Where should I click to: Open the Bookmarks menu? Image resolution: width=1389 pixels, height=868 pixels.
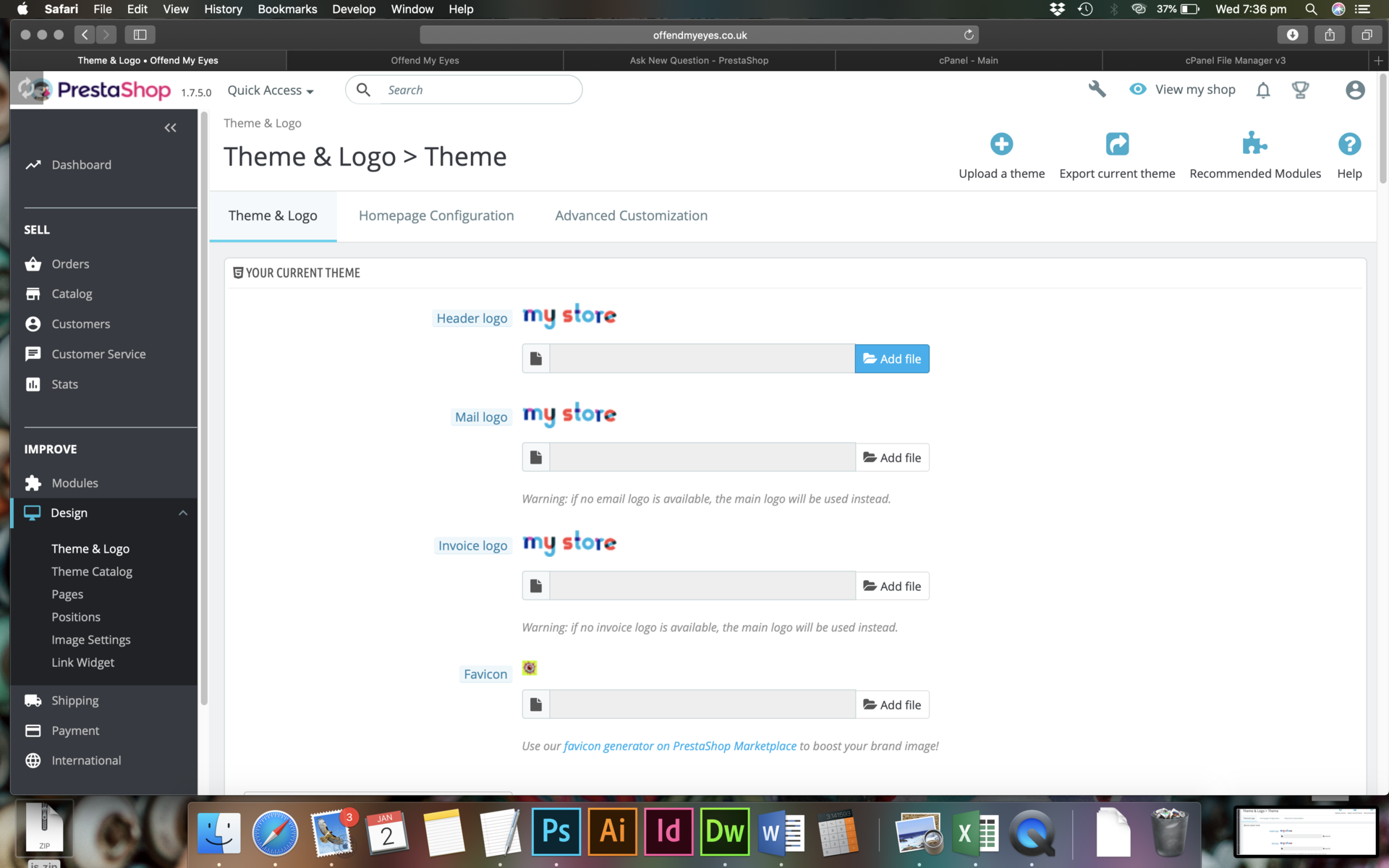click(x=287, y=9)
